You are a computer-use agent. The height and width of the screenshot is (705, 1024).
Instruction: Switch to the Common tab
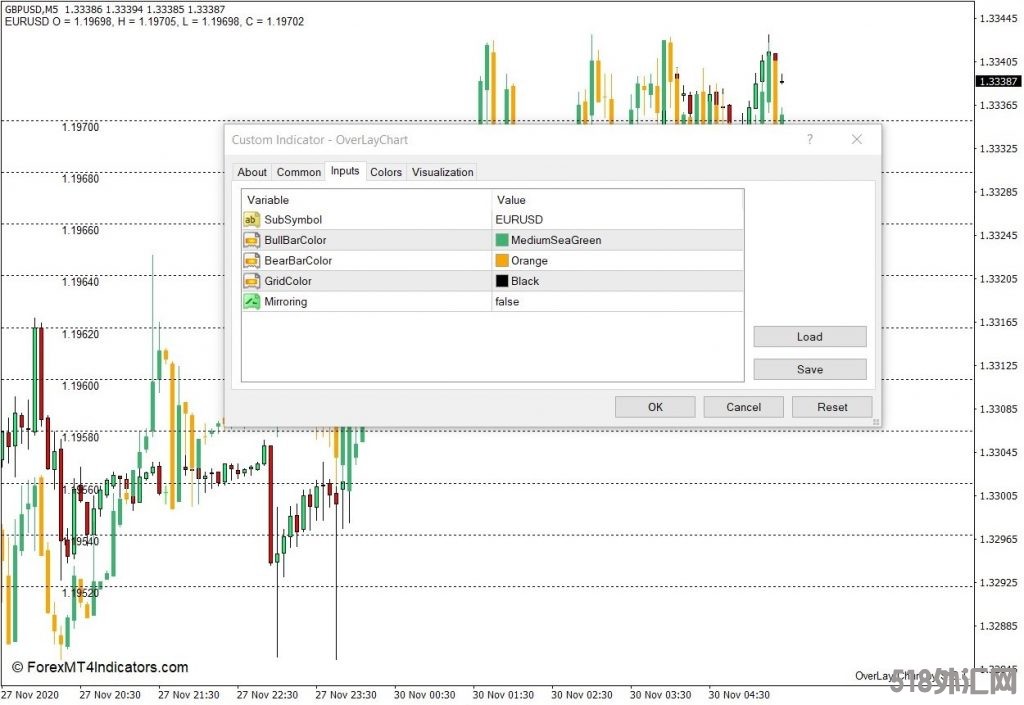(298, 172)
